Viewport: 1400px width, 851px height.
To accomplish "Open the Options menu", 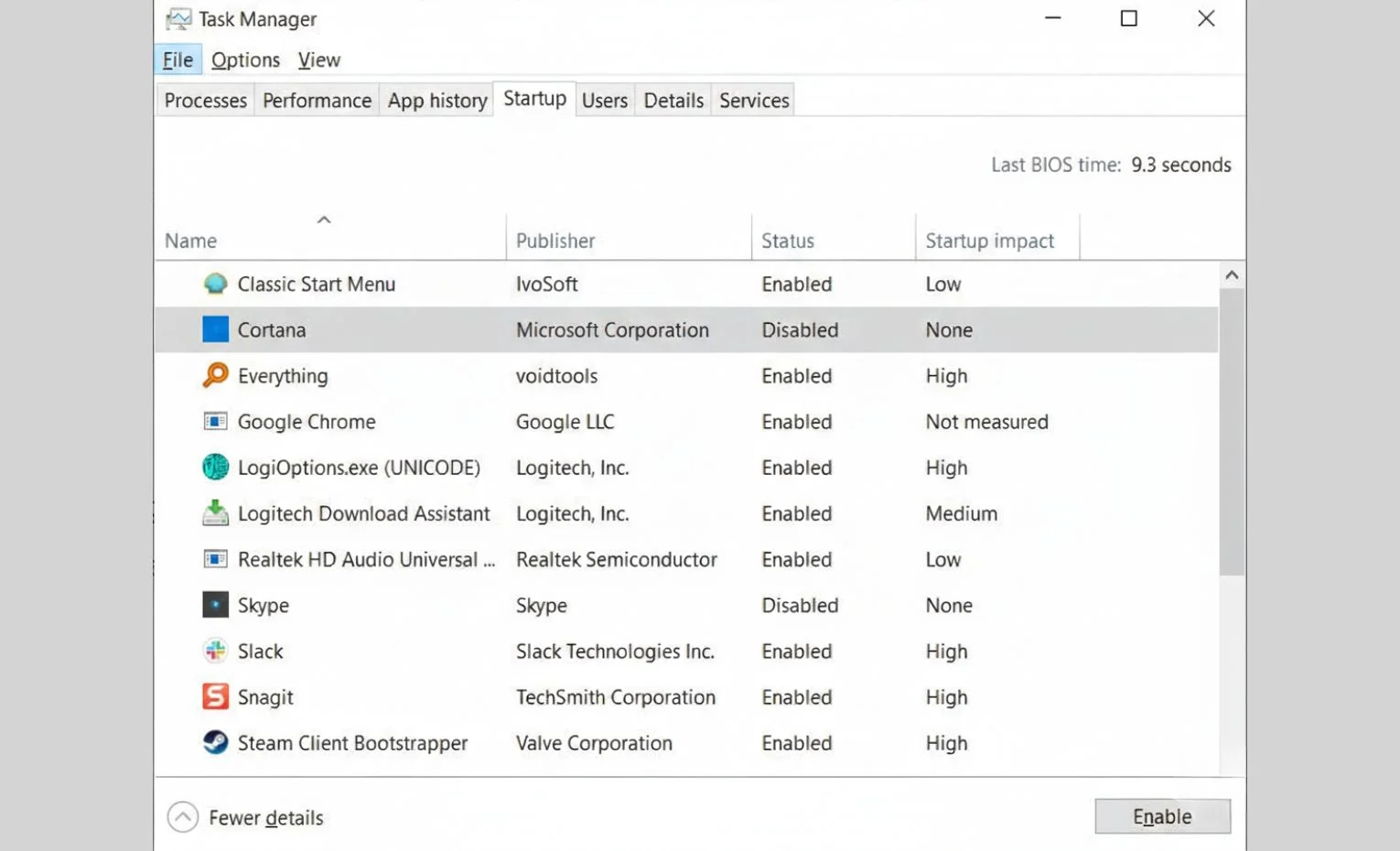I will click(245, 59).
